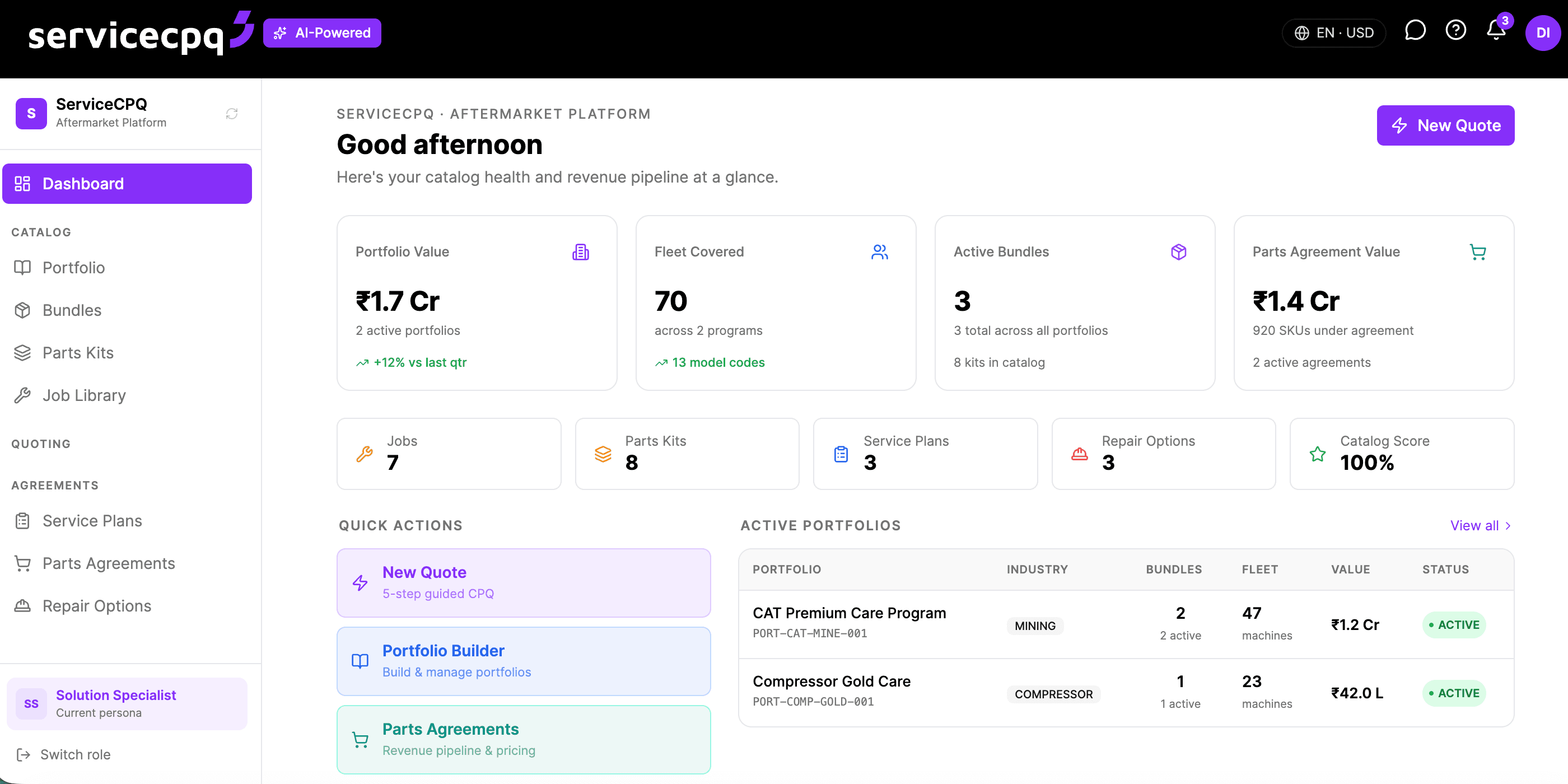
Task: Click the sidebar refresh icon
Action: [232, 114]
